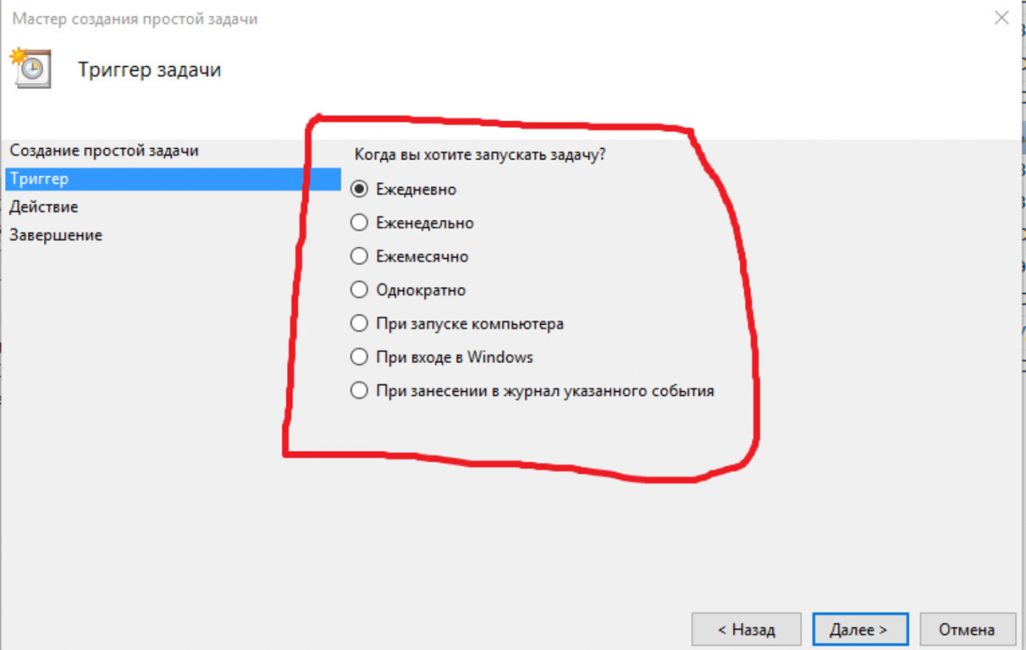This screenshot has width=1026, height=650.
Task: Select the Еженедельно radio button
Action: [x=359, y=223]
